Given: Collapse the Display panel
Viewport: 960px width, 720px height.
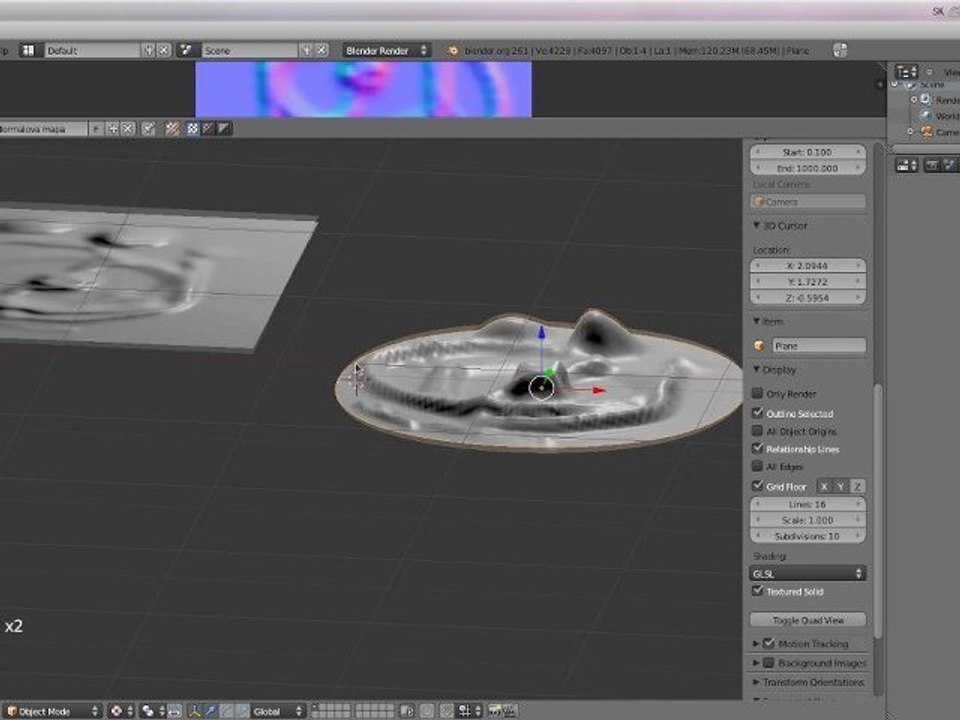Looking at the screenshot, I should [x=757, y=369].
